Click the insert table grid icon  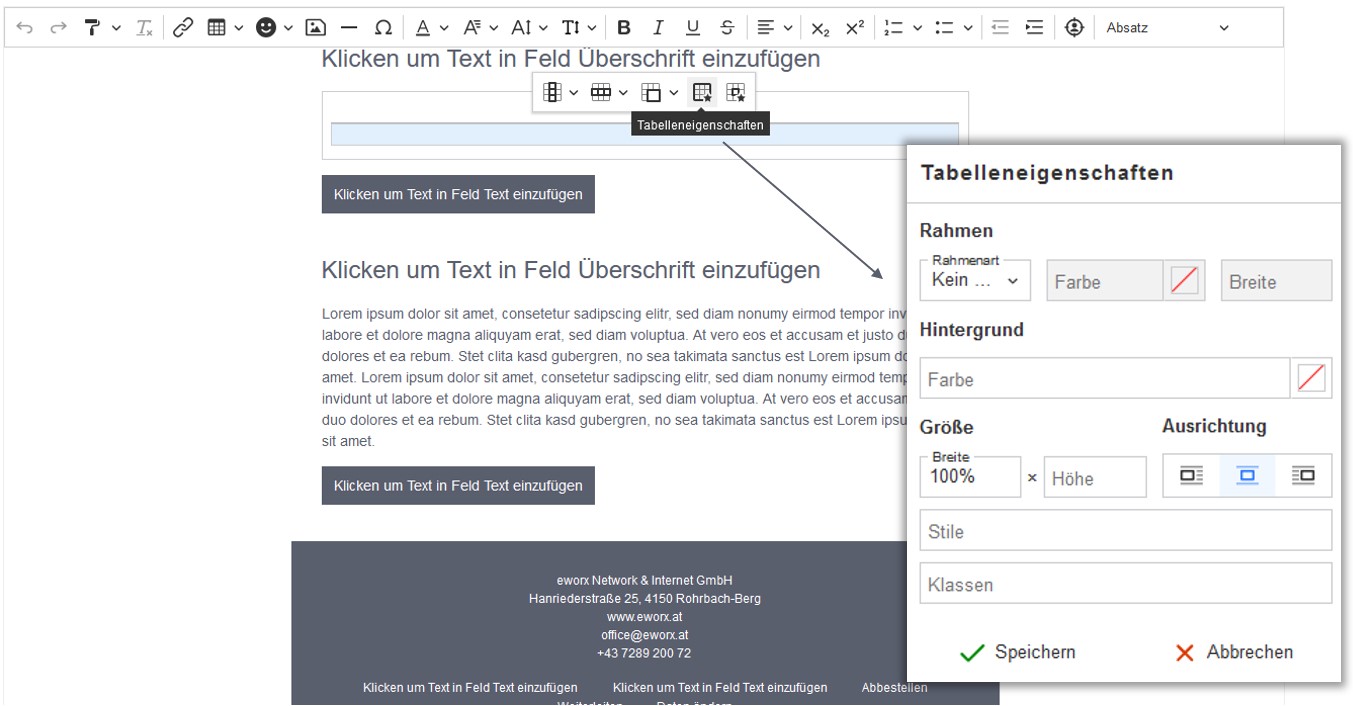[x=216, y=28]
